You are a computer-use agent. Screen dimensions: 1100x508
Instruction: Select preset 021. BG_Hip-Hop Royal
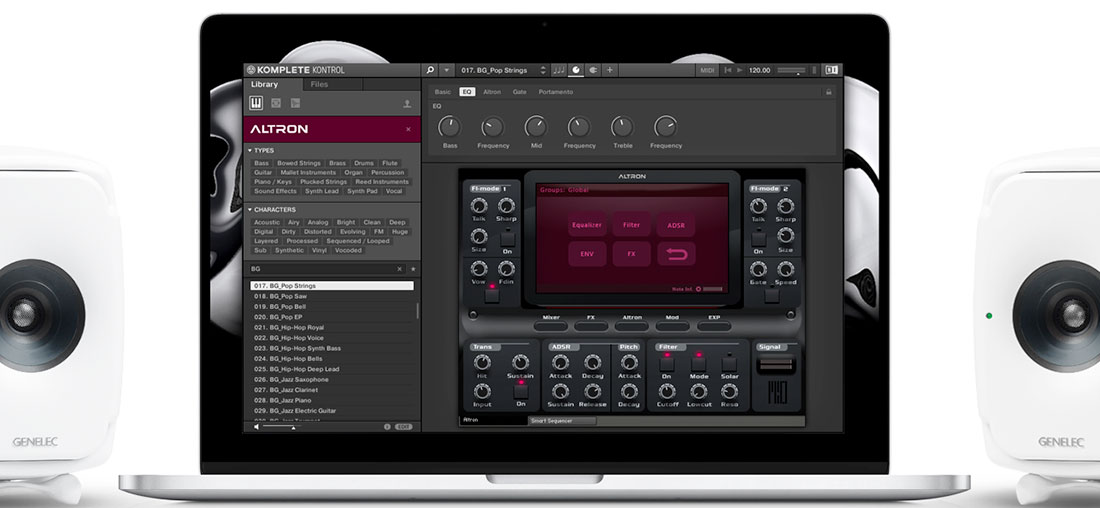(x=332, y=328)
